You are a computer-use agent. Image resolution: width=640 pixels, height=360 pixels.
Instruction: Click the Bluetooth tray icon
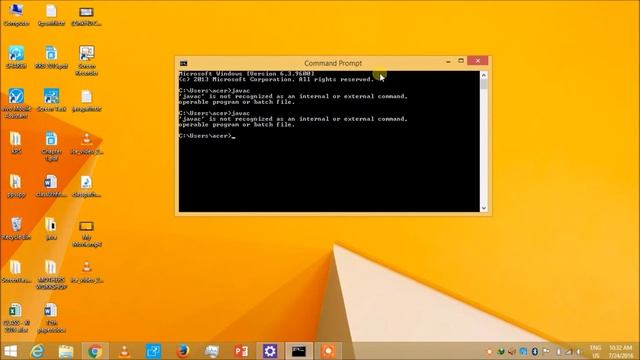(x=535, y=351)
